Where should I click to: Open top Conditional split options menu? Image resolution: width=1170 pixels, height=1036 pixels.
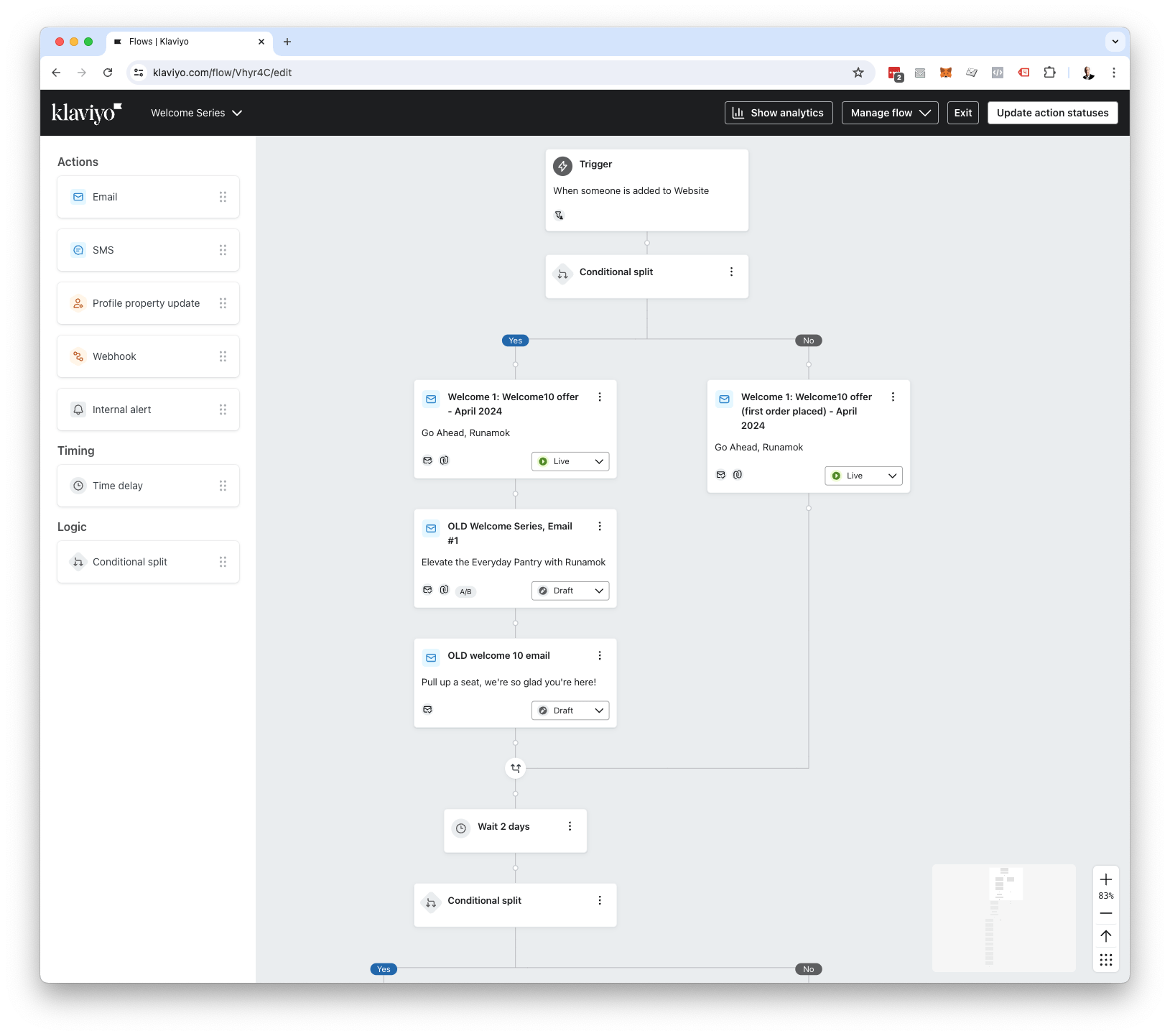tap(731, 272)
